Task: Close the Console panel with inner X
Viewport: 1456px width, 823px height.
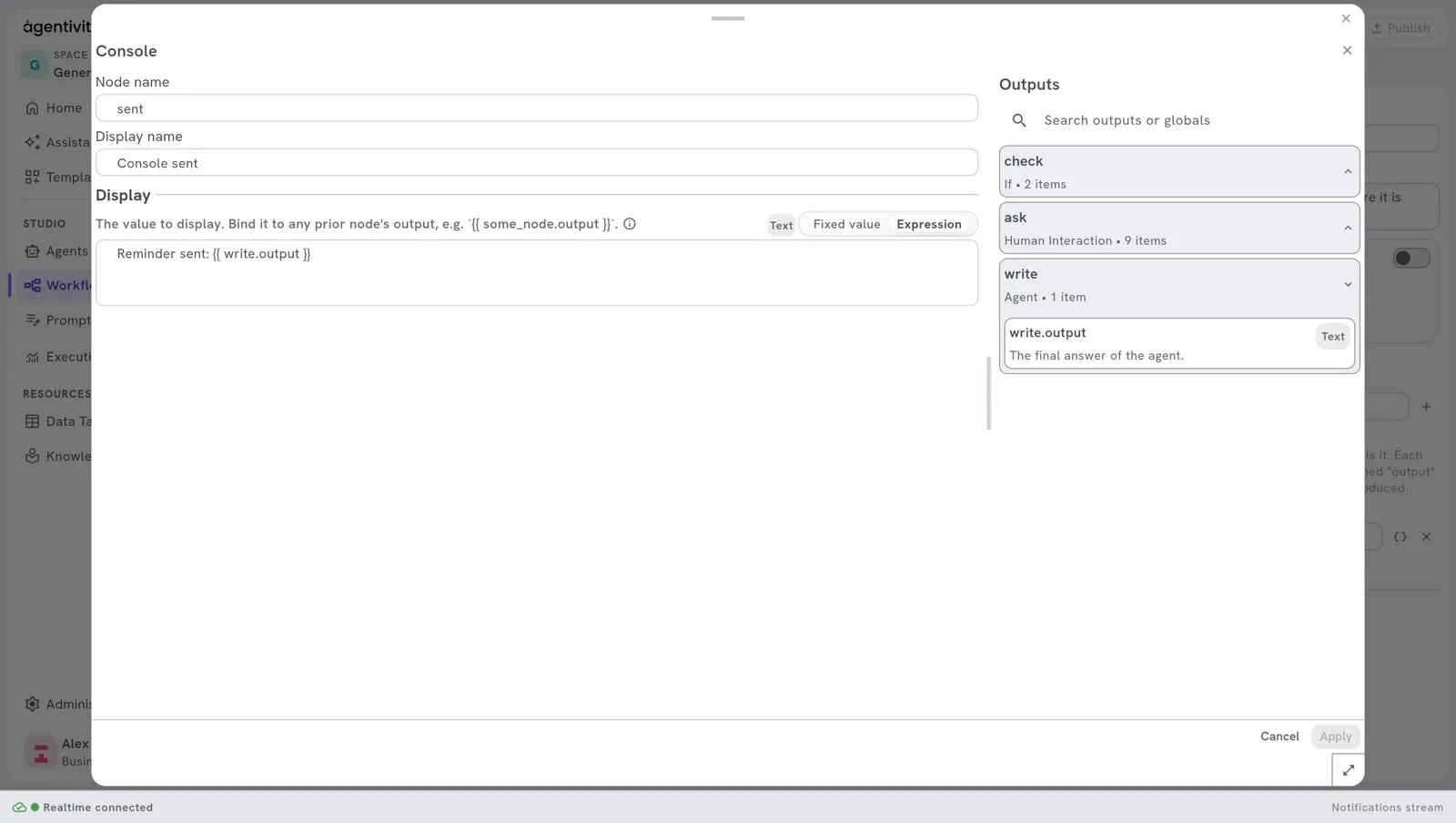Action: tap(1347, 51)
